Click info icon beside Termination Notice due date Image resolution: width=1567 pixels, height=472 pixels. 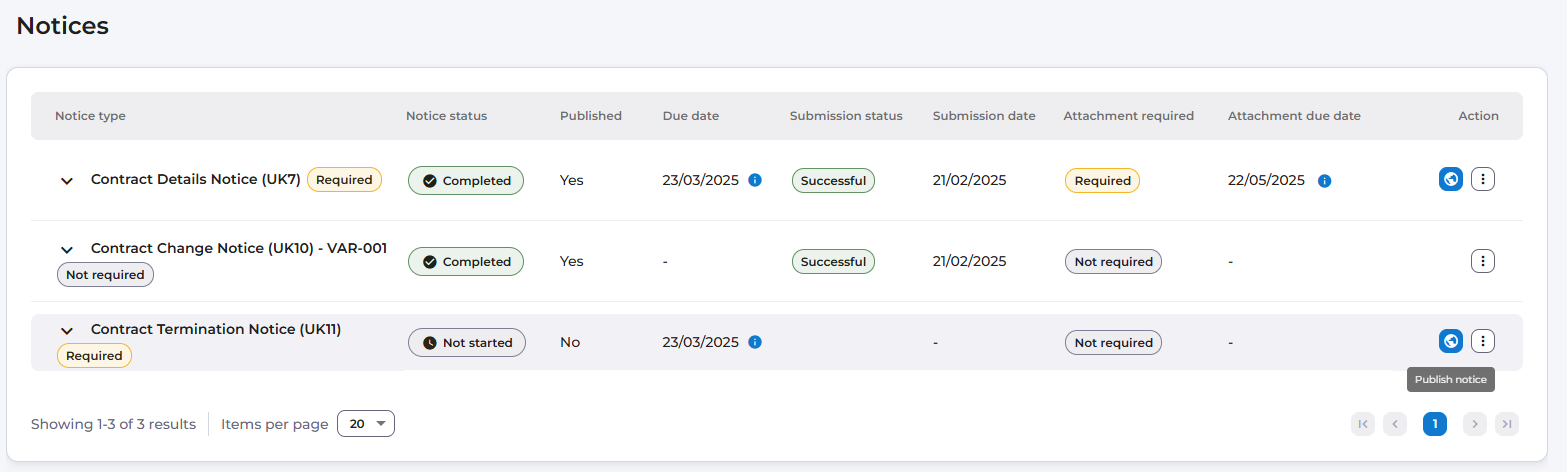pyautogui.click(x=755, y=342)
